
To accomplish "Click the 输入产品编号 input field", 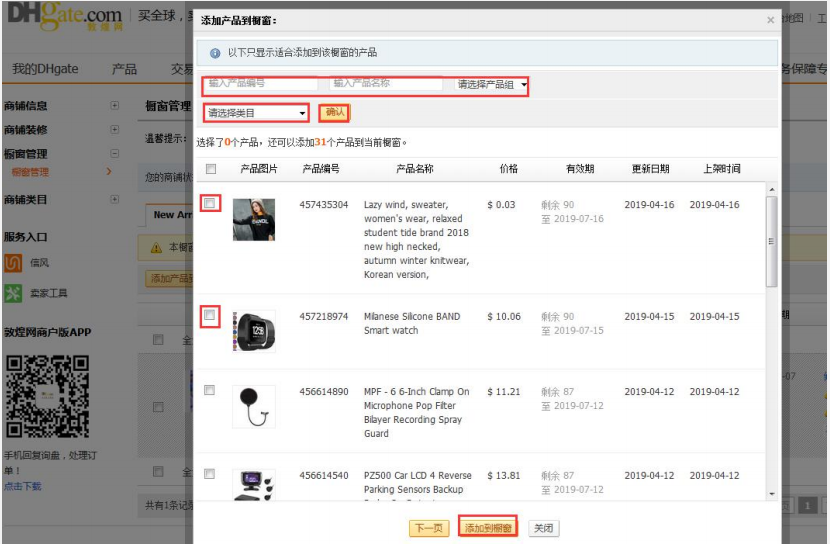I will point(261,83).
